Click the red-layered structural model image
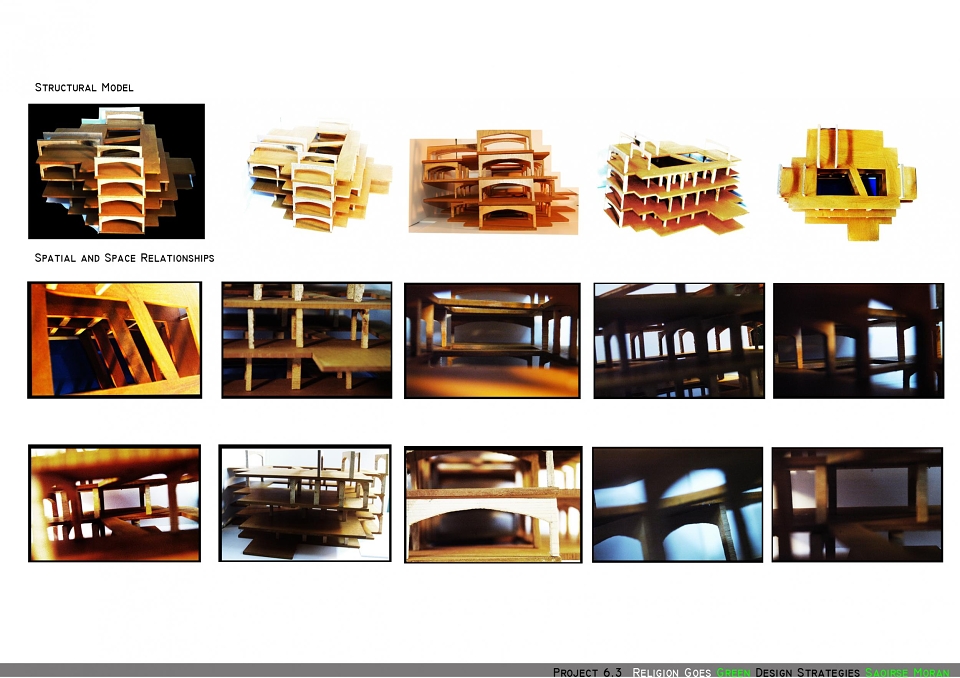The height and width of the screenshot is (678, 960). (677, 183)
